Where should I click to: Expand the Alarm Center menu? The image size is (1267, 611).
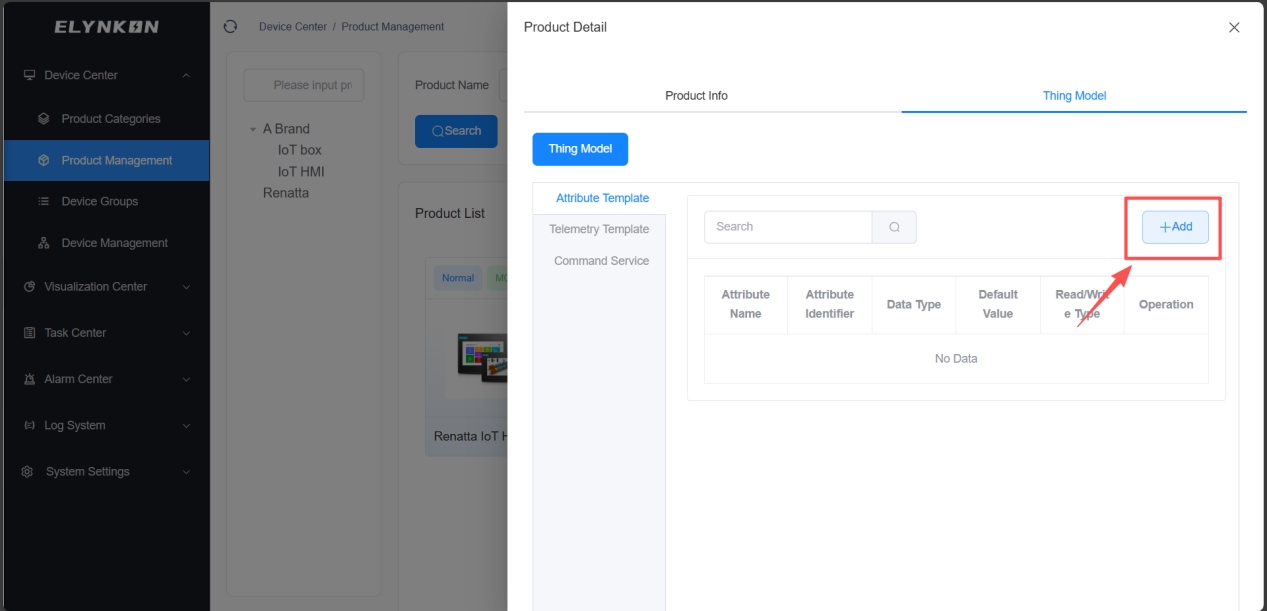tap(186, 379)
